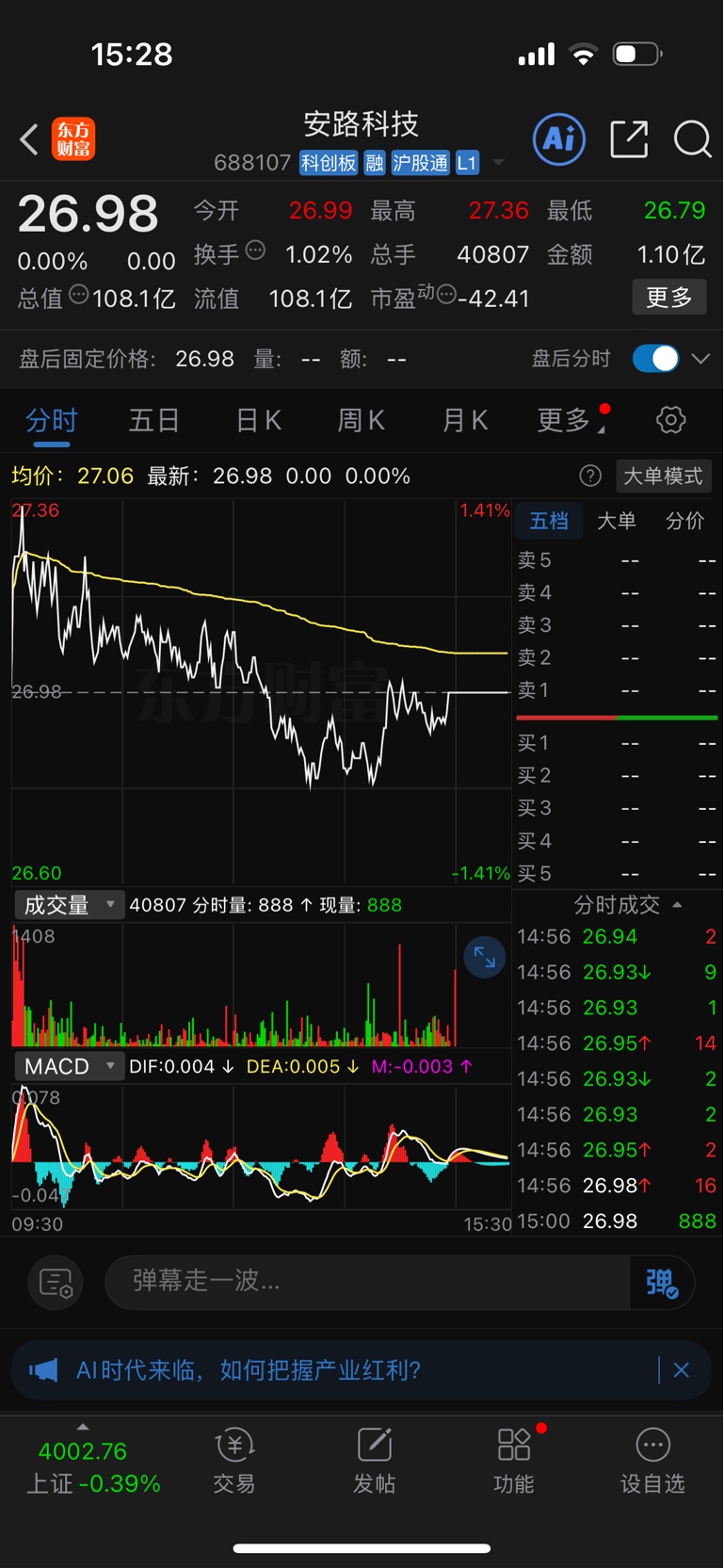
Task: Tap the intraday price chart
Action: 261,691
